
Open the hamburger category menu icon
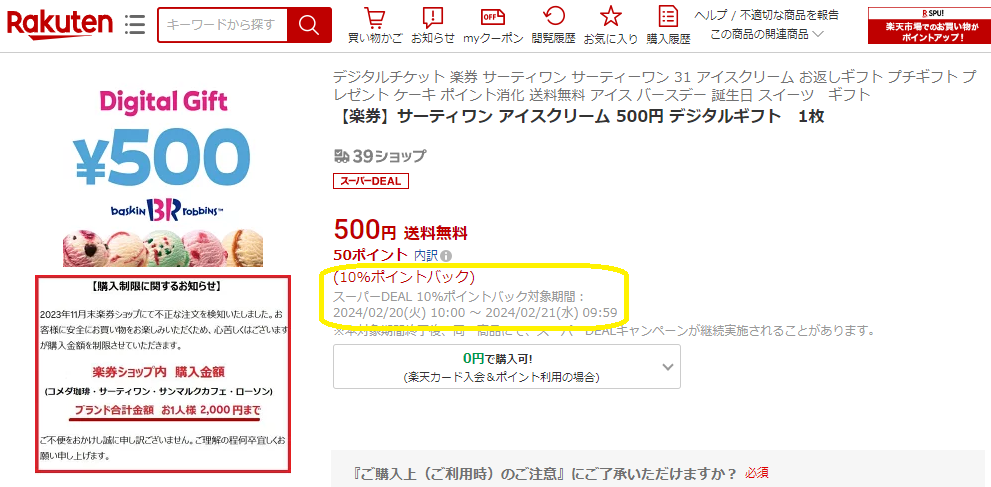tap(135, 25)
